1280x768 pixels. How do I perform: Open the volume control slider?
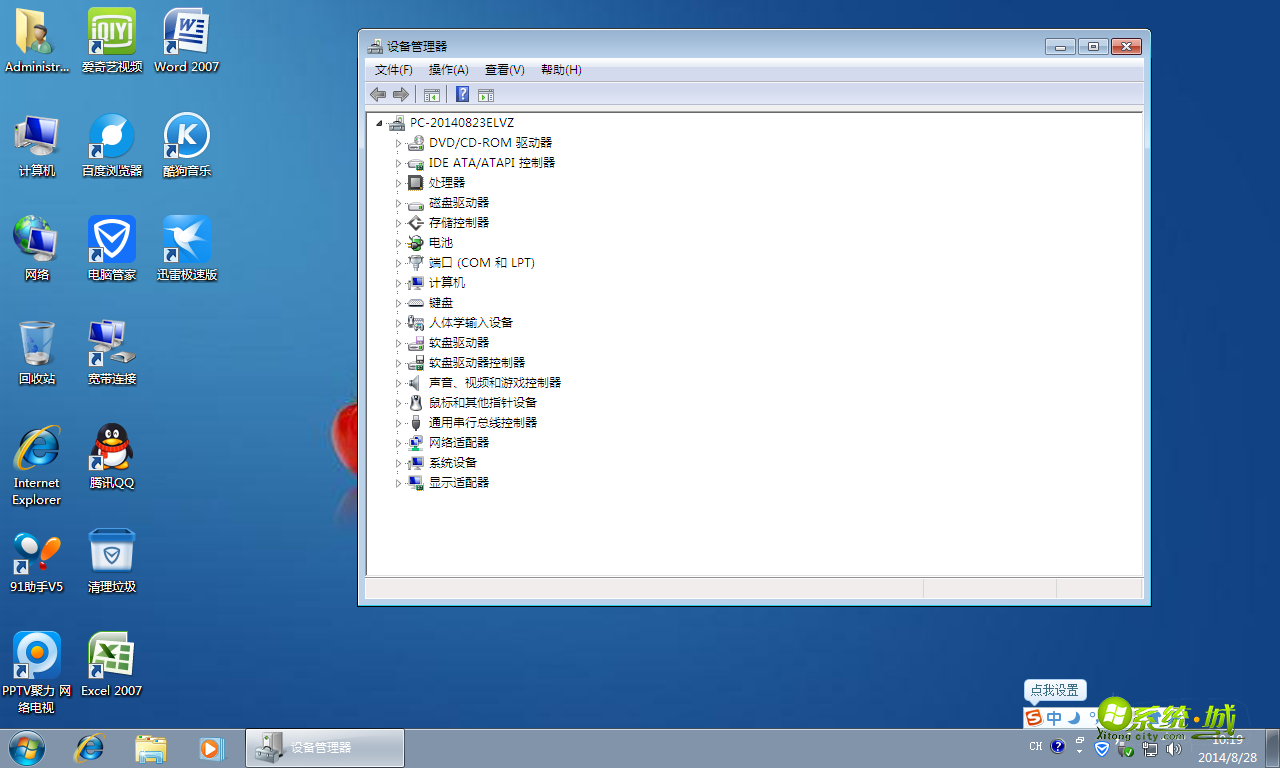coord(1172,748)
